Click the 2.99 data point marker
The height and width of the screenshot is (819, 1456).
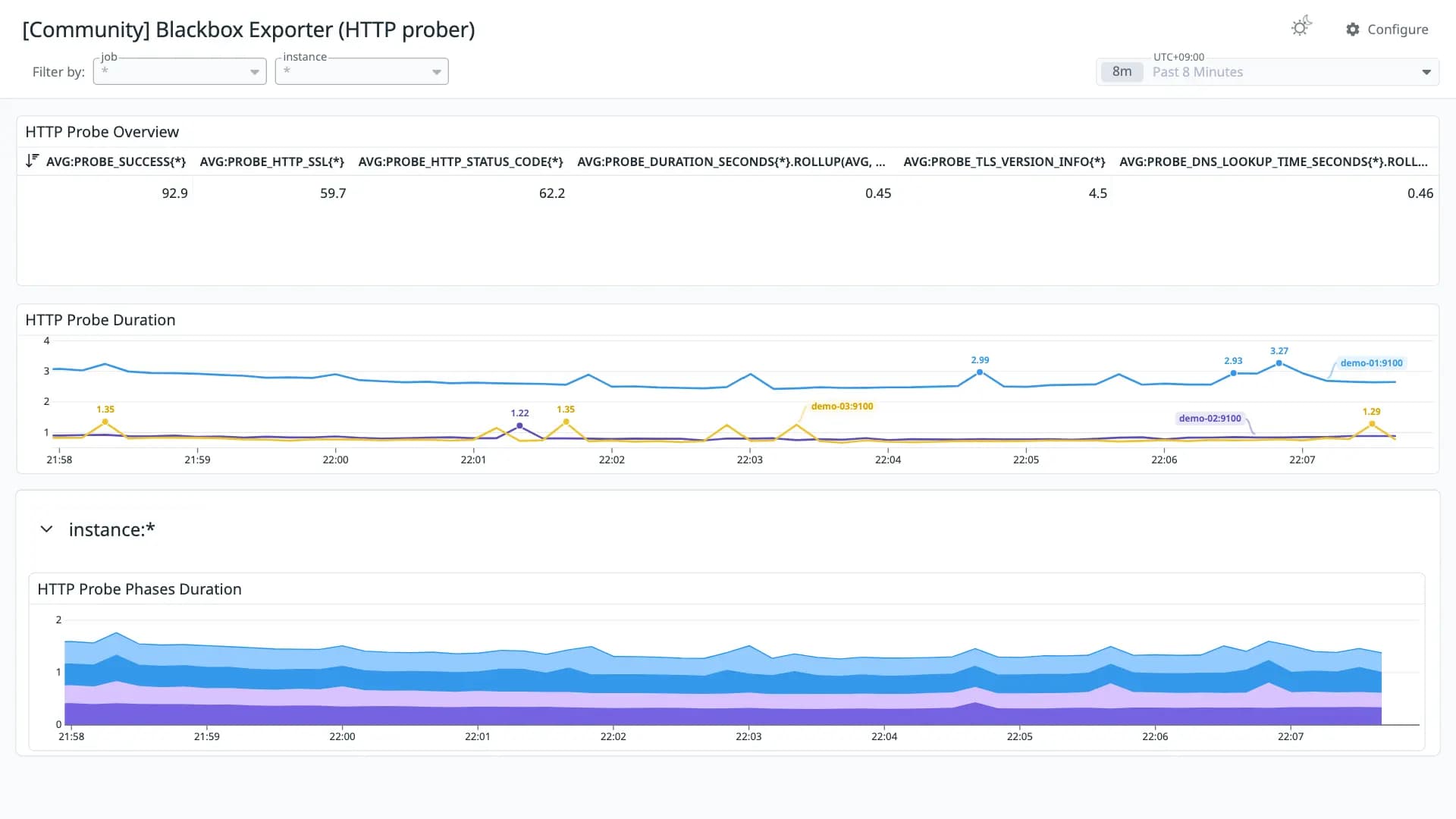tap(980, 372)
